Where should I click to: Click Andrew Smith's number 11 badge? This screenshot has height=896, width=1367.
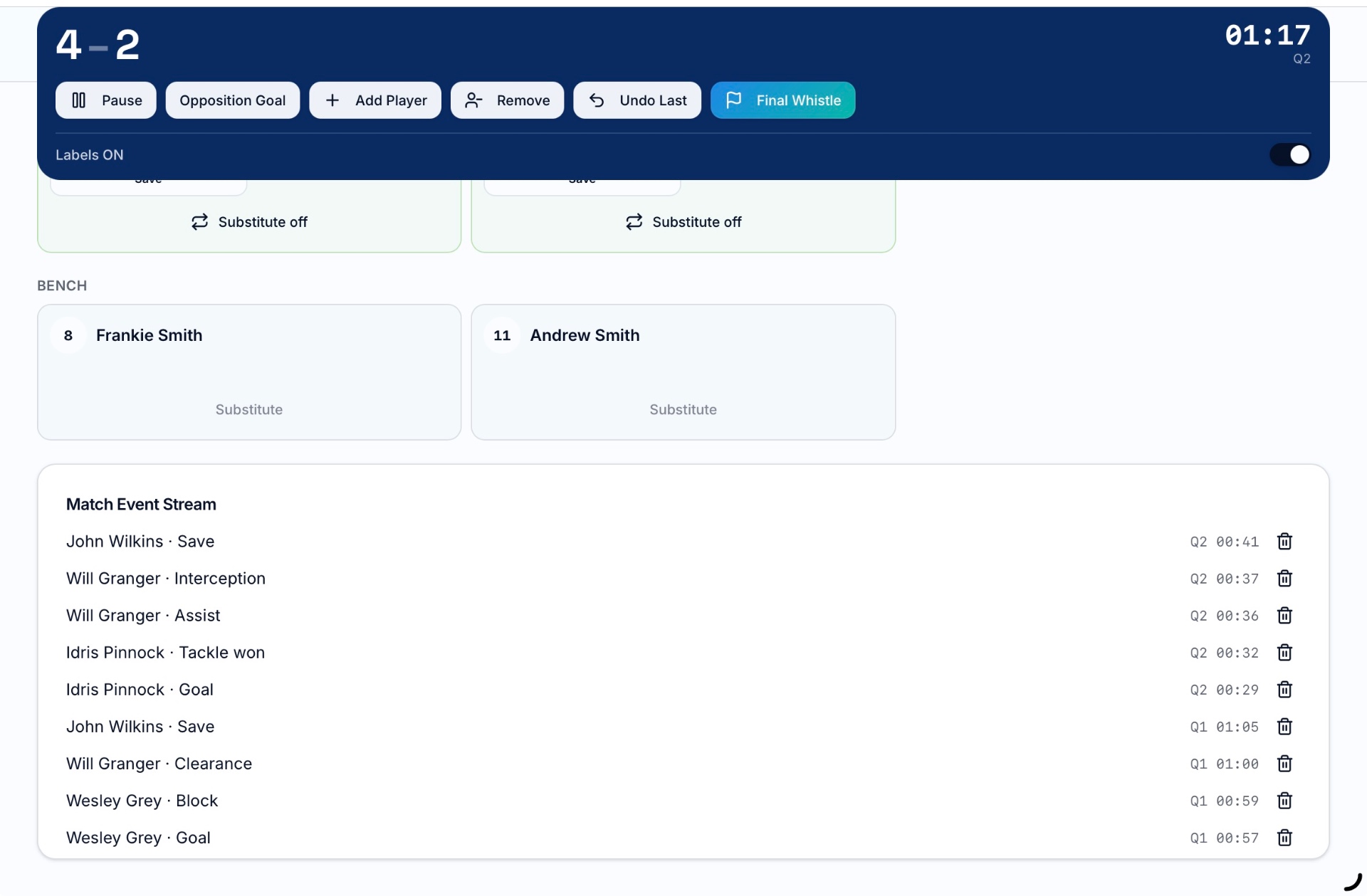[x=502, y=335]
